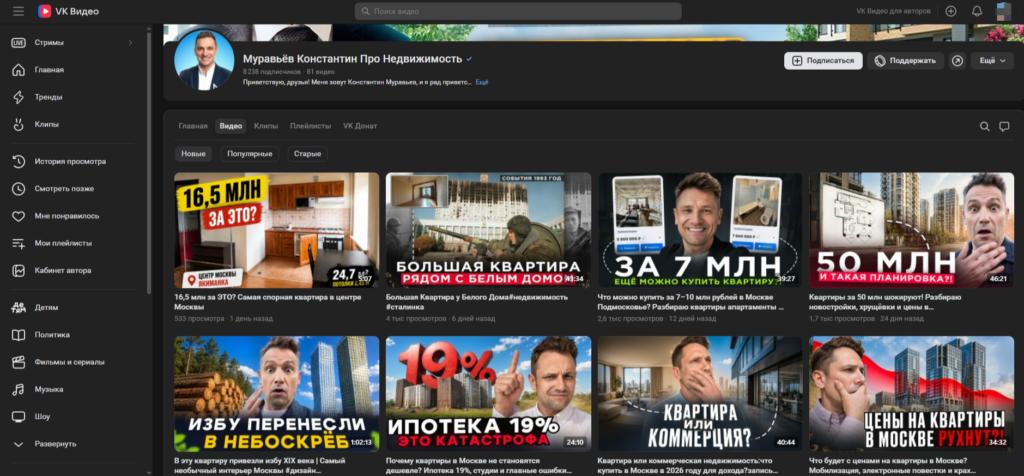Switch to the Плейлисты tab
This screenshot has width=1024, height=476.
[x=310, y=126]
